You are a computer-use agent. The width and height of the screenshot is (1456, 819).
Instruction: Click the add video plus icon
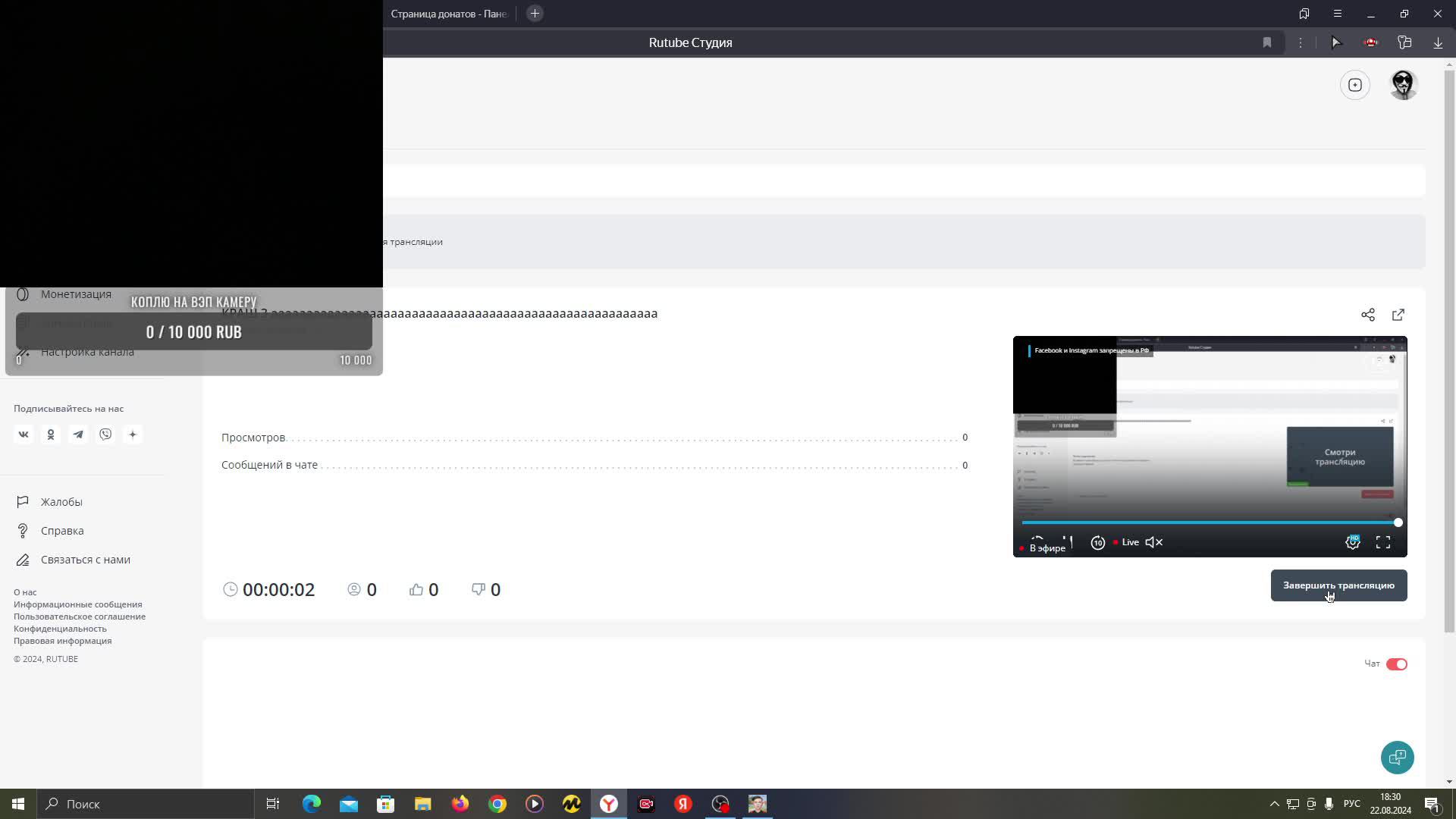point(1355,85)
